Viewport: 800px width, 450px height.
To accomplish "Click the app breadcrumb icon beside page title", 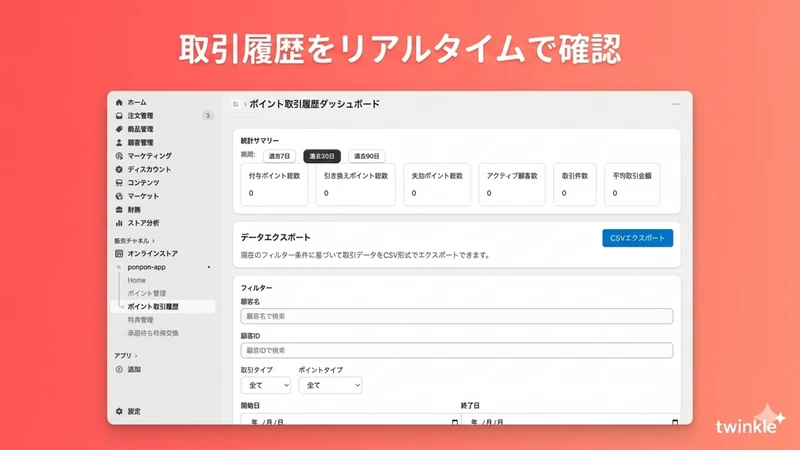I will click(236, 104).
